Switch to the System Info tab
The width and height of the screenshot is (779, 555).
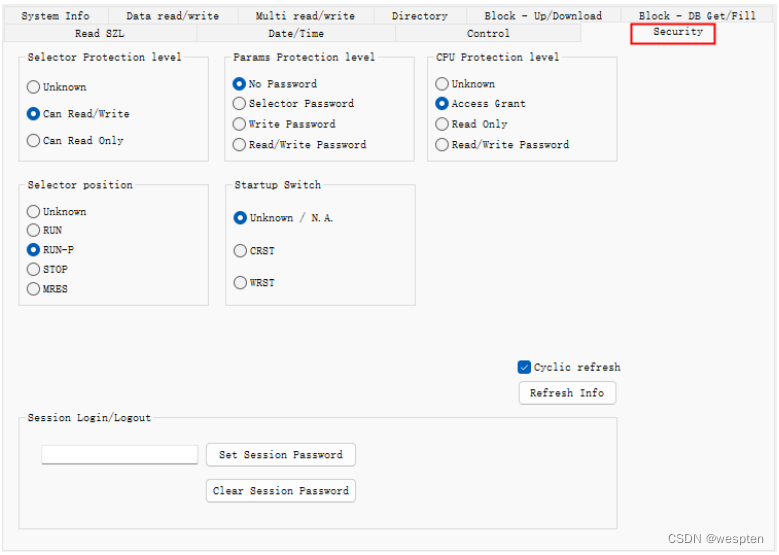click(56, 16)
